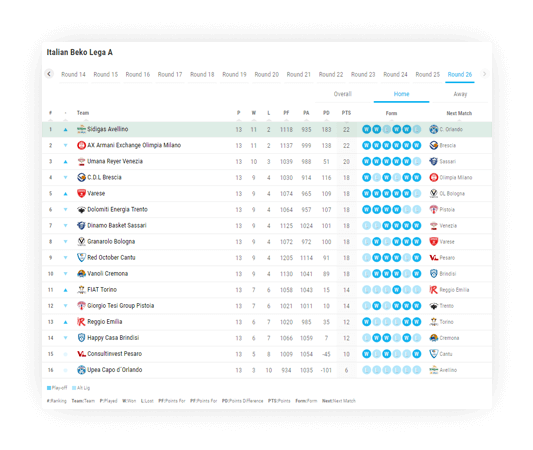Click the Brescia next match logo

click(433, 145)
